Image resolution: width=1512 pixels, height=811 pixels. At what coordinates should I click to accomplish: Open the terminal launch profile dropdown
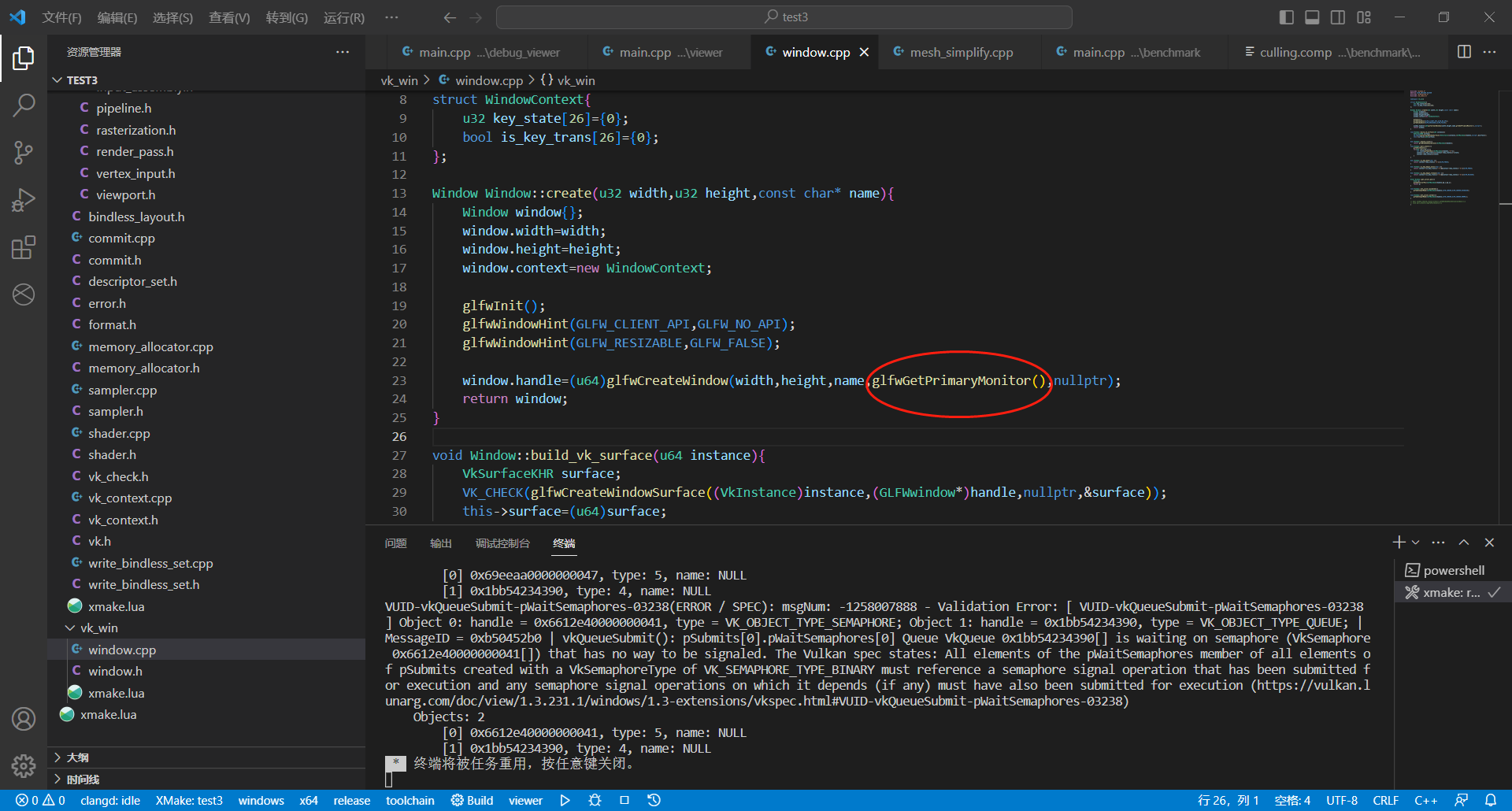[1414, 542]
